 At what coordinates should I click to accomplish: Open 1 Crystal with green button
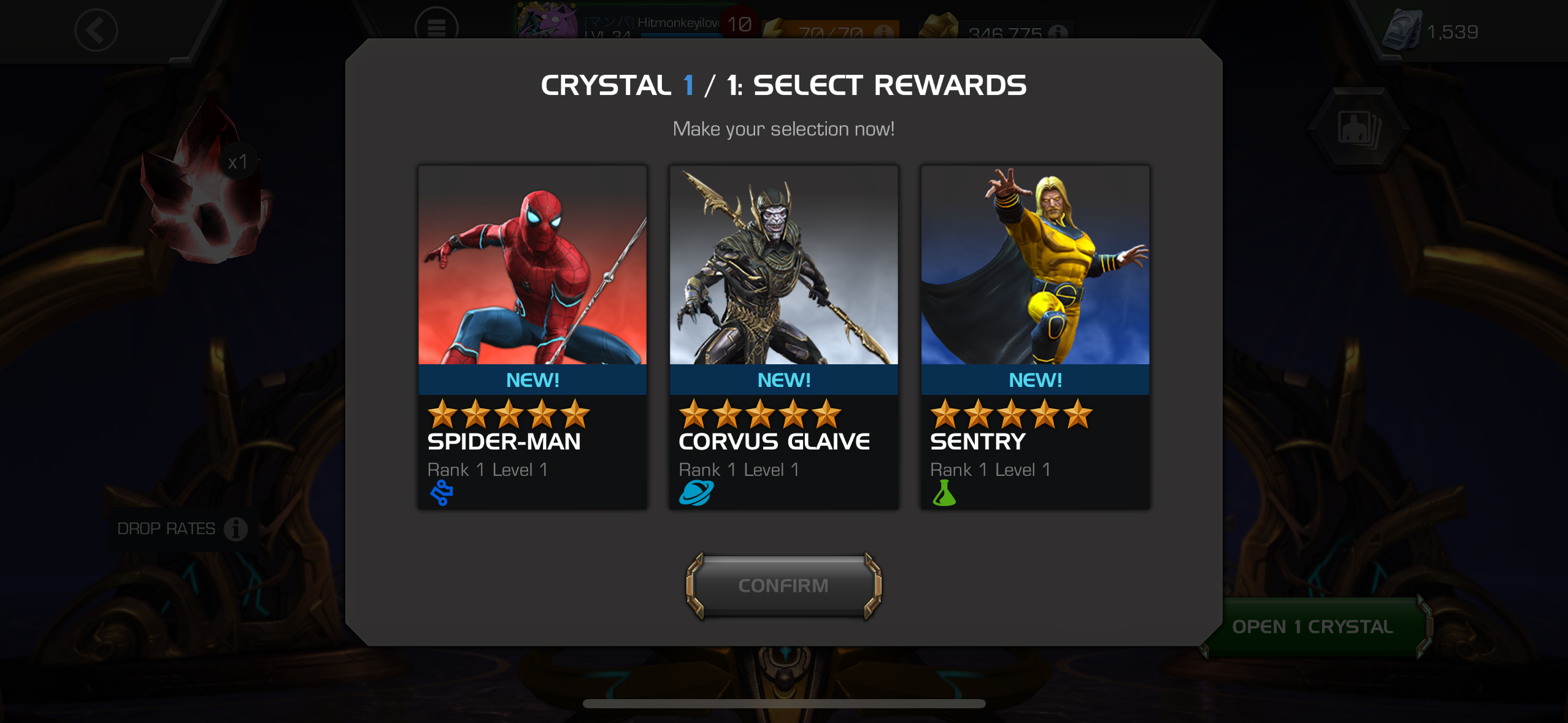pos(1313,627)
